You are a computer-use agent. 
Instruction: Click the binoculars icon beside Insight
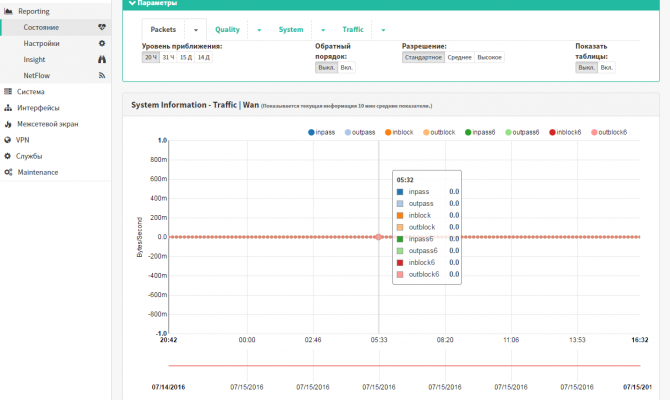click(102, 59)
